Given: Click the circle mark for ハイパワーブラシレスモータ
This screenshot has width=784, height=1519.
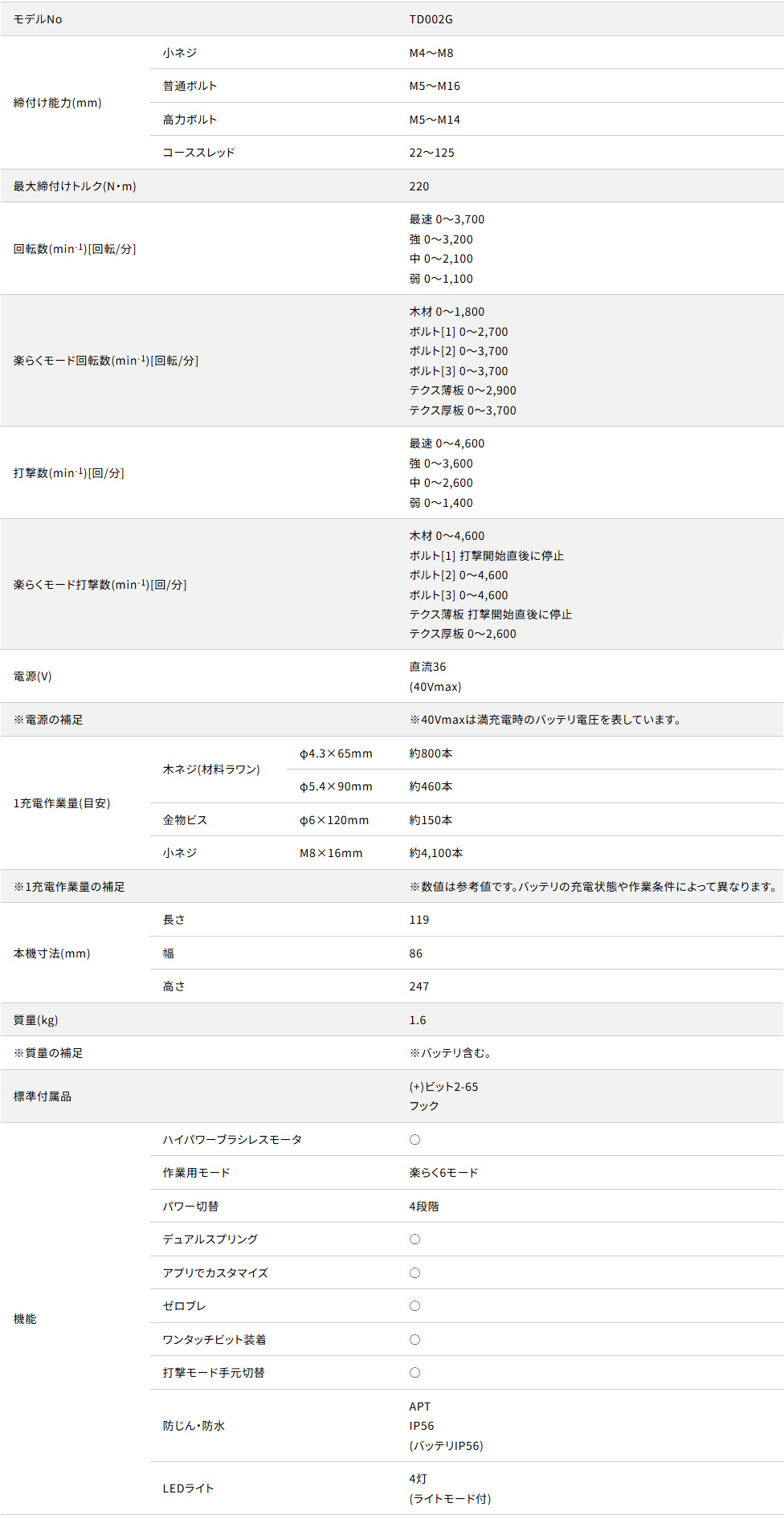Looking at the screenshot, I should pos(414,1139).
